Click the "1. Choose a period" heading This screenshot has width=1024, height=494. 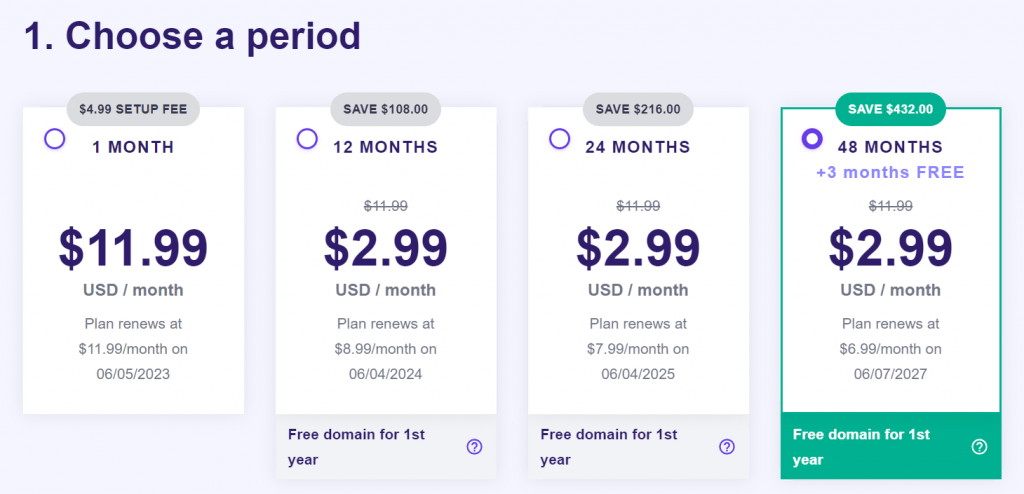coord(192,37)
